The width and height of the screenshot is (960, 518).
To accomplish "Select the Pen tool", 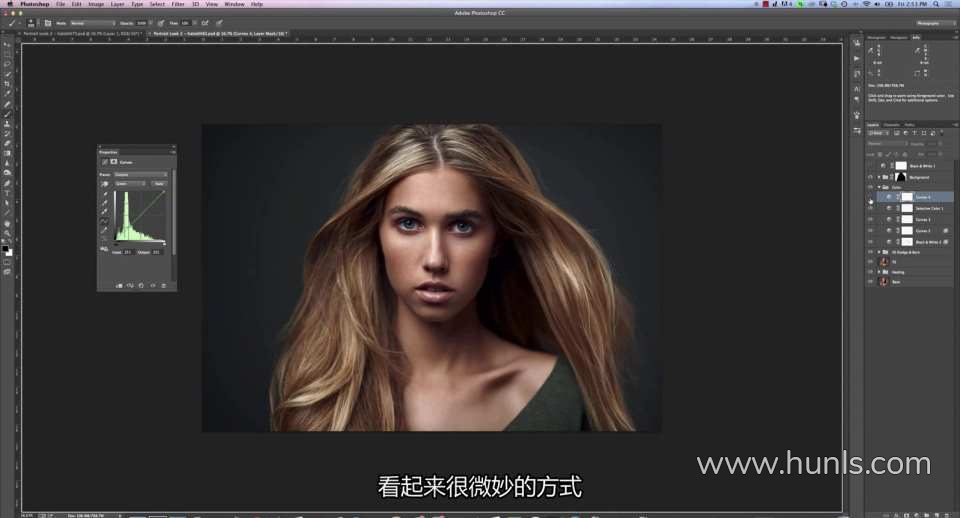I will pos(7,183).
